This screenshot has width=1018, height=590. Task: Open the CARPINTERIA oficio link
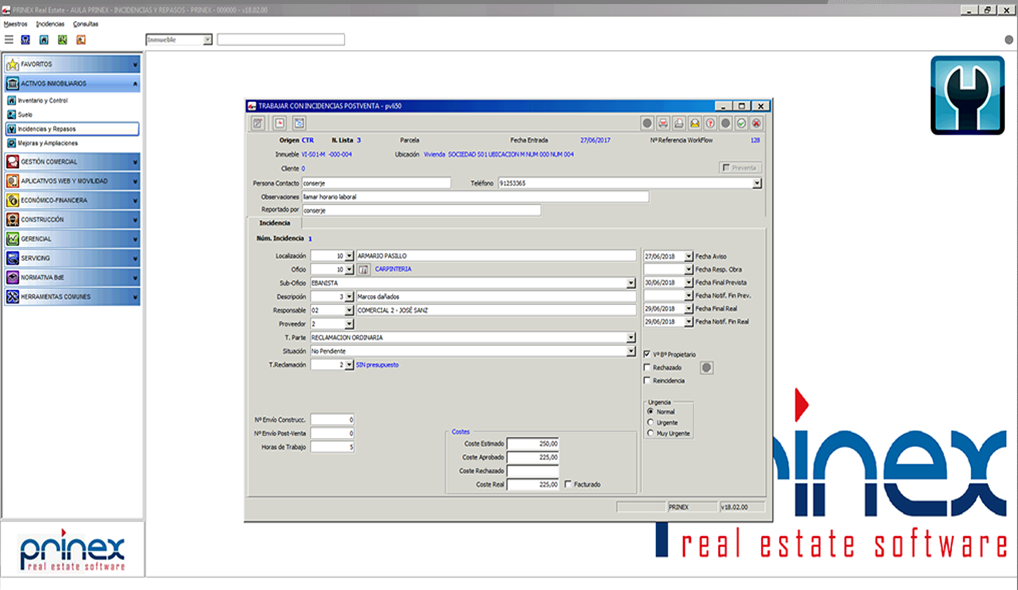(392, 268)
